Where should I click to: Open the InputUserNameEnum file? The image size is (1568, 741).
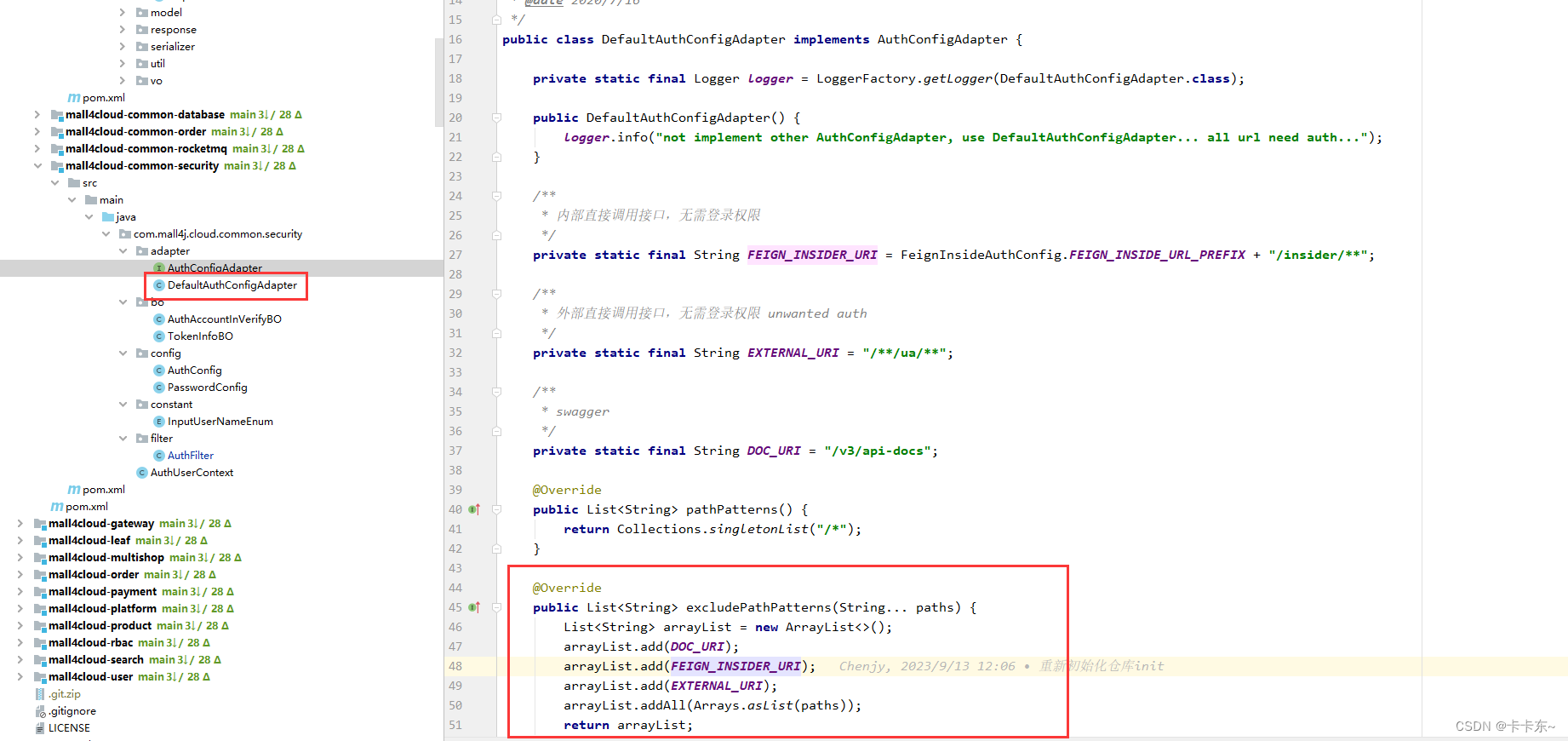(220, 422)
